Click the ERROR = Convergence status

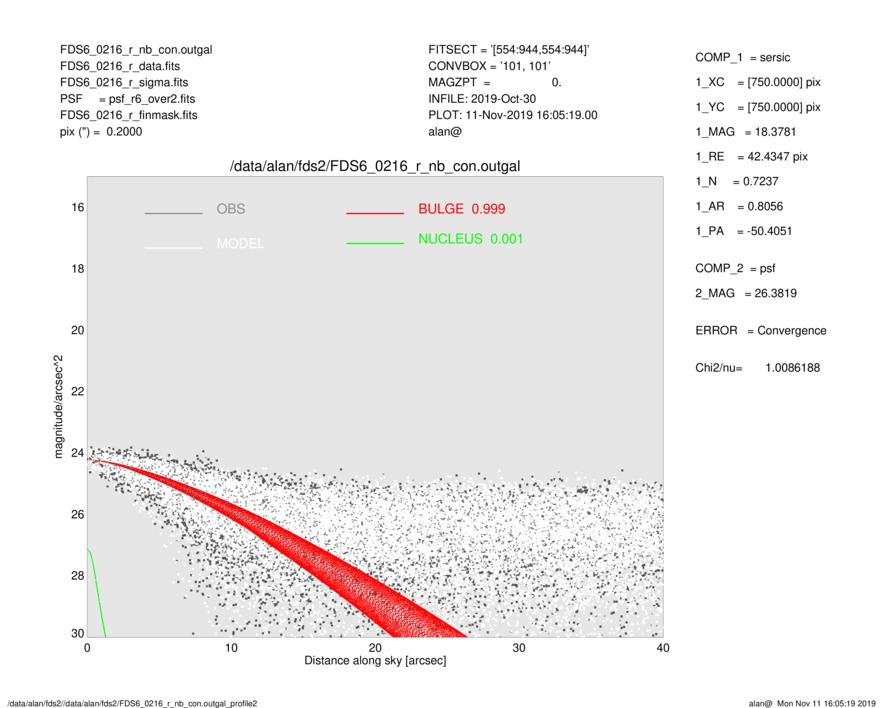(761, 331)
